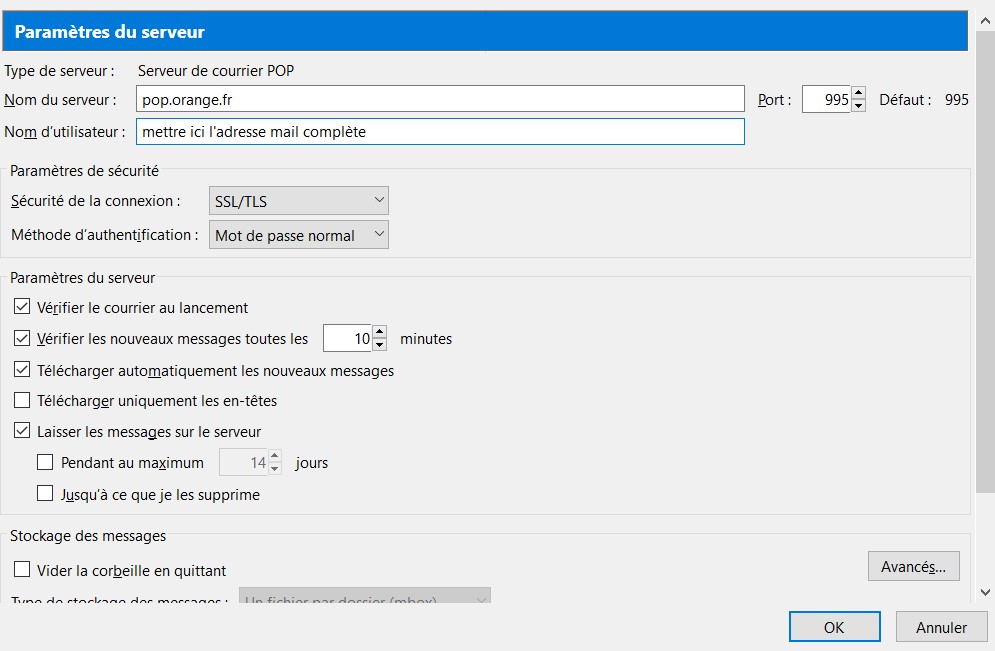Viewport: 995px width, 651px height.
Task: Tick Vider la corbeille en quittant
Action: tap(22, 570)
